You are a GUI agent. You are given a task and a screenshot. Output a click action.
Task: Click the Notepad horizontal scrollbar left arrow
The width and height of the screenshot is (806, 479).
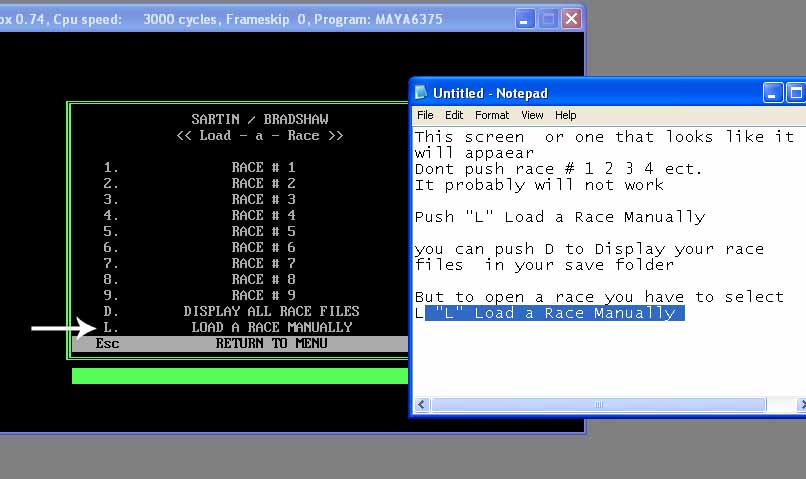[x=422, y=404]
